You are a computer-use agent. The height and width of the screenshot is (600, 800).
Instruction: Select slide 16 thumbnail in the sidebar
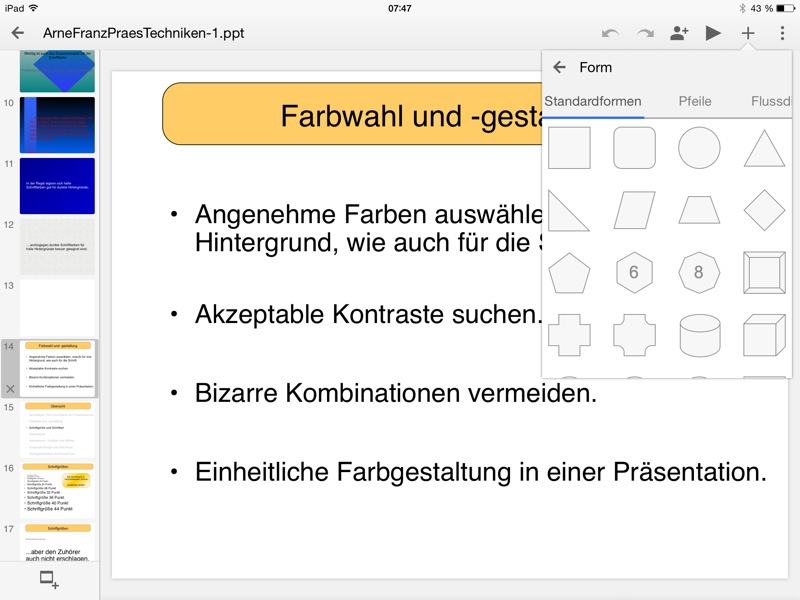[x=57, y=490]
